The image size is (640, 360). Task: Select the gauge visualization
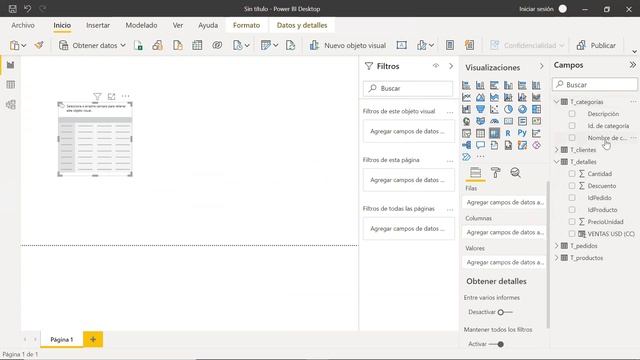(494, 121)
